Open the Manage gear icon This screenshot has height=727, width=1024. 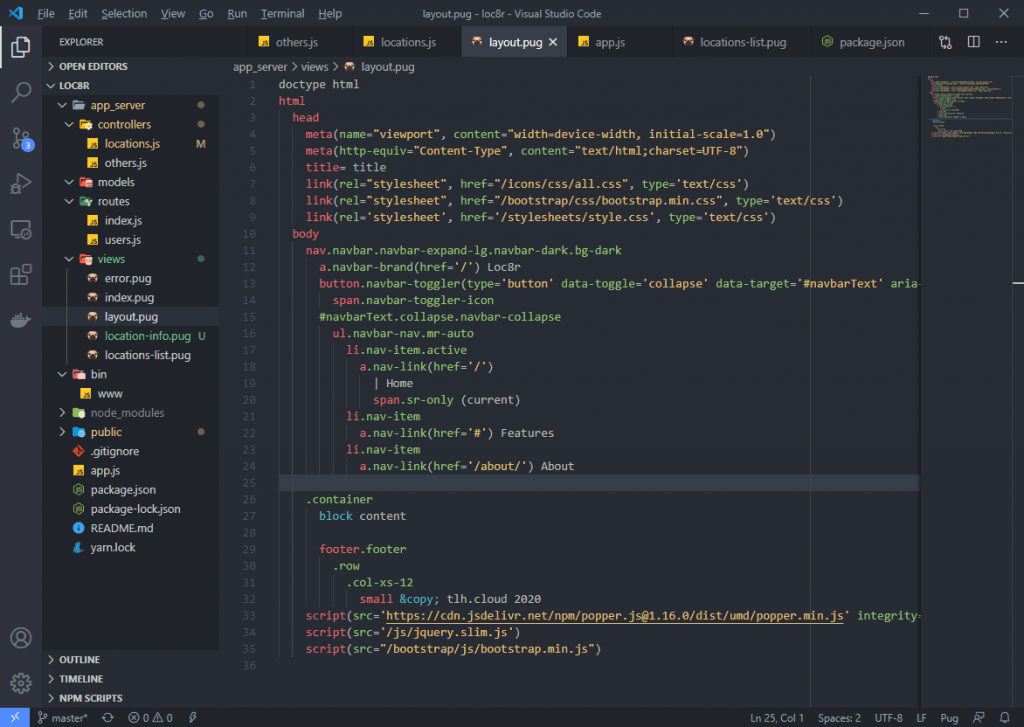(x=21, y=683)
